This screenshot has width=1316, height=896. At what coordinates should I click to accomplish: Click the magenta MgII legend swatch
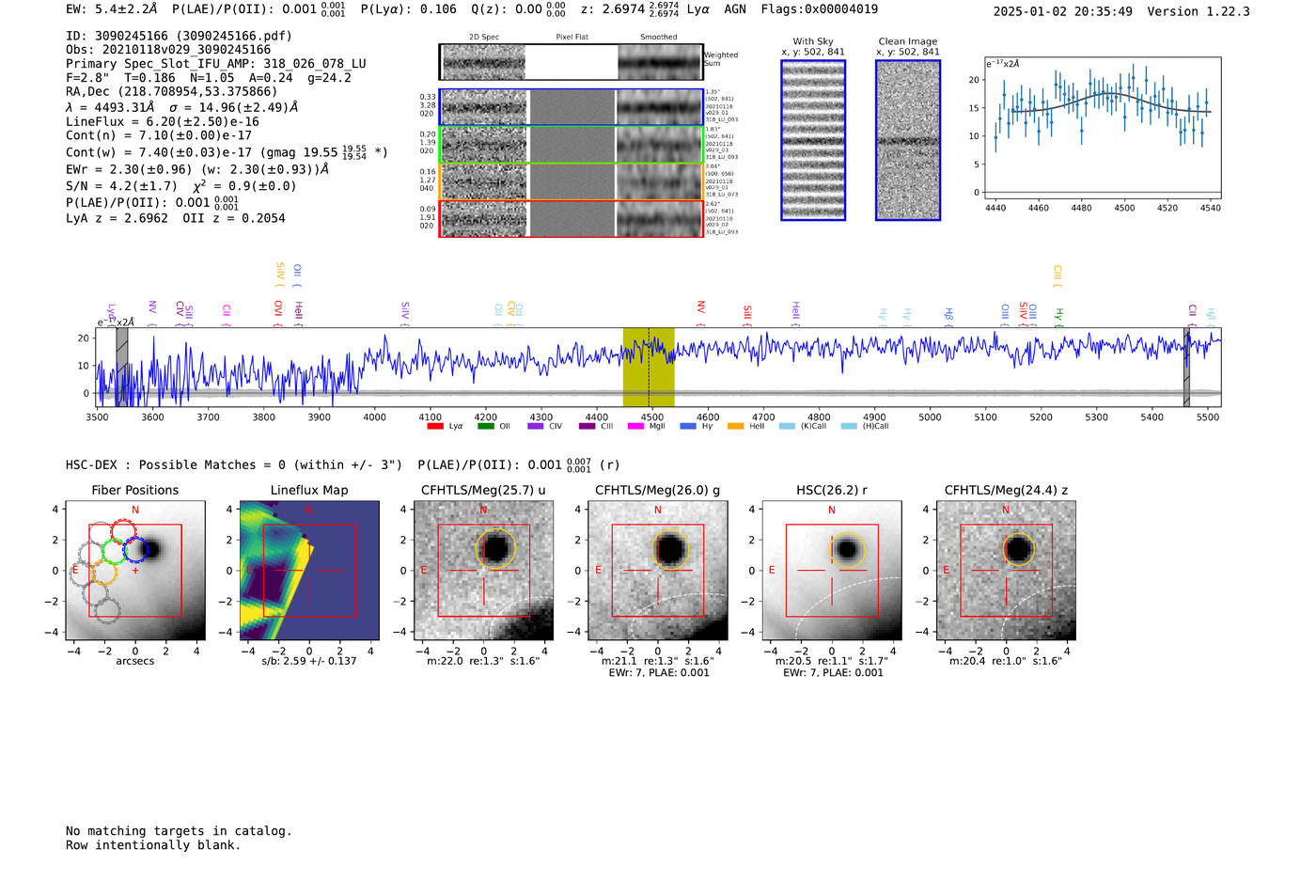[636, 426]
